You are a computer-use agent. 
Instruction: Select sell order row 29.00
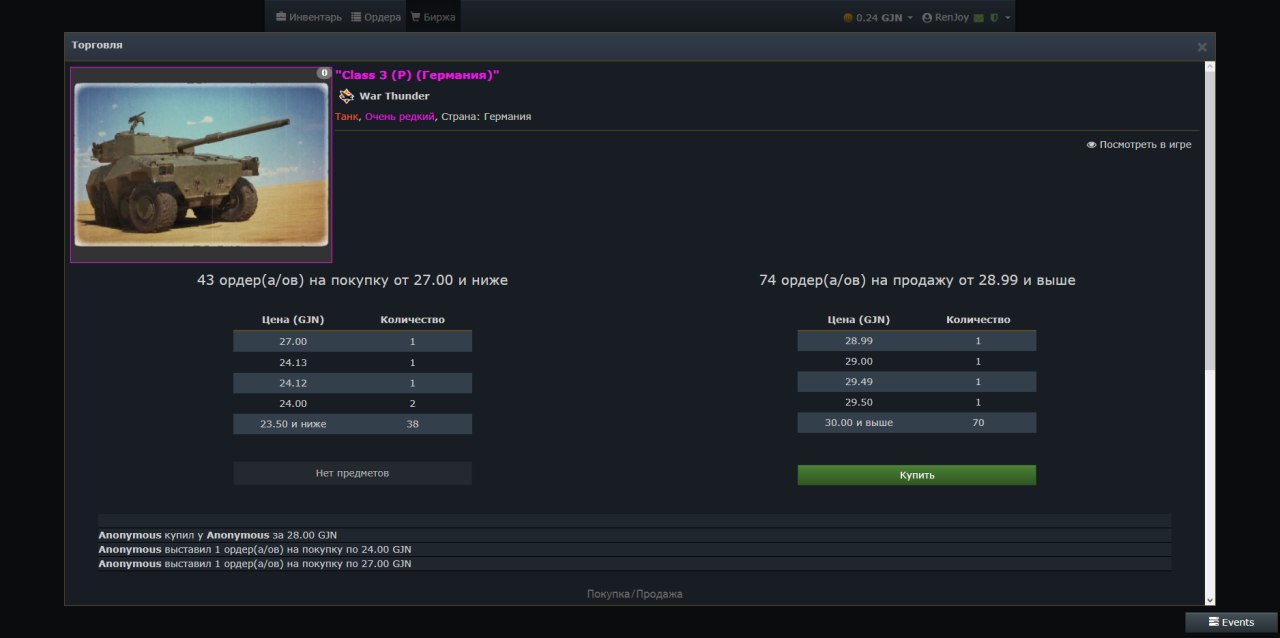click(917, 362)
